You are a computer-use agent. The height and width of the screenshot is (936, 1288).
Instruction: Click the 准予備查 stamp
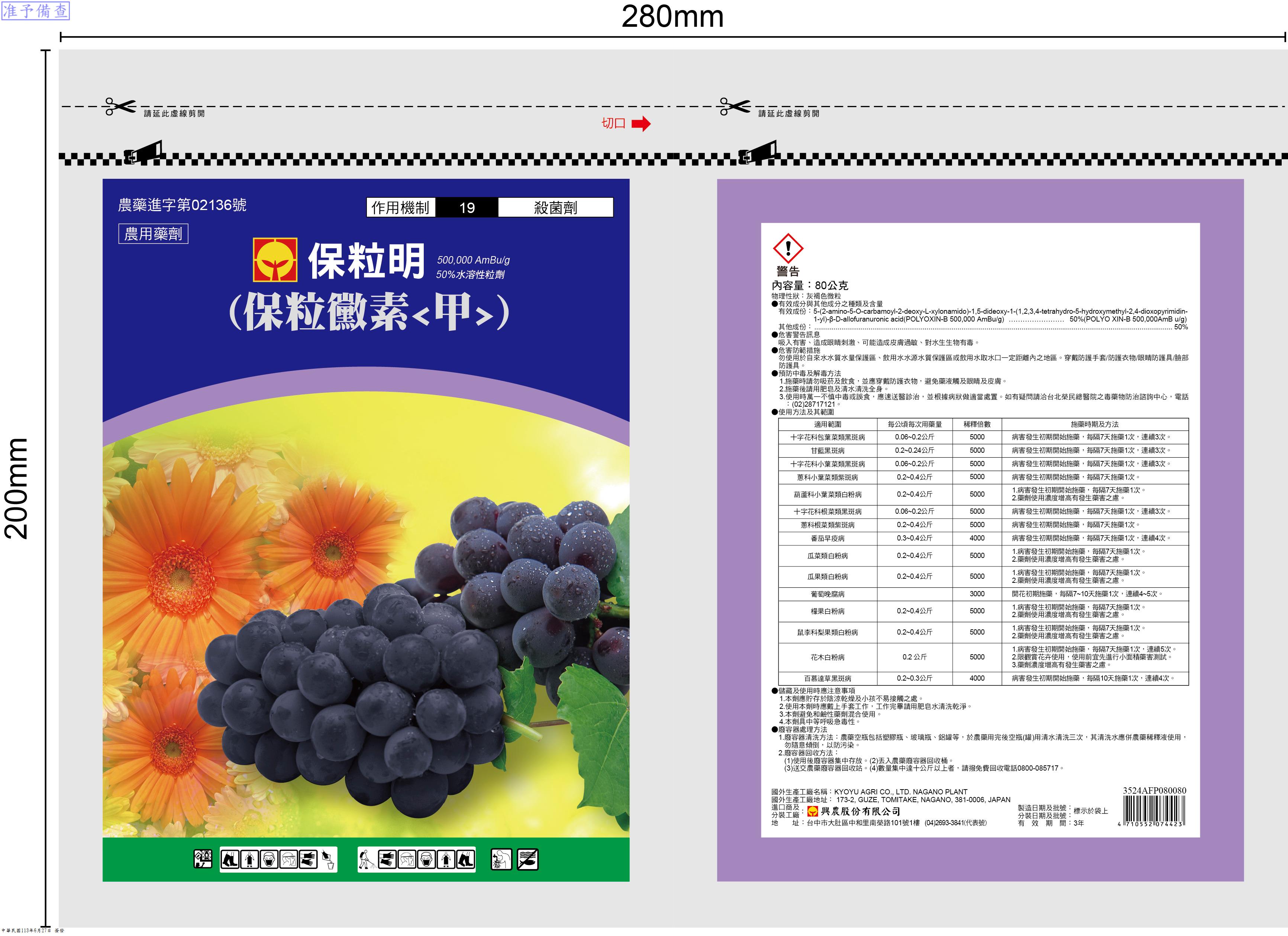[35, 11]
